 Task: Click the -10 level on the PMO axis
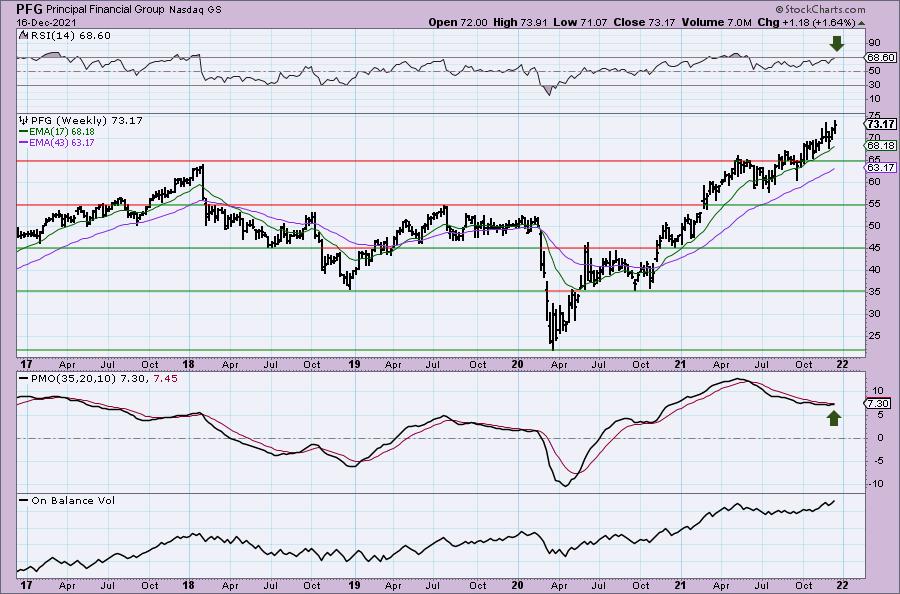tap(875, 484)
